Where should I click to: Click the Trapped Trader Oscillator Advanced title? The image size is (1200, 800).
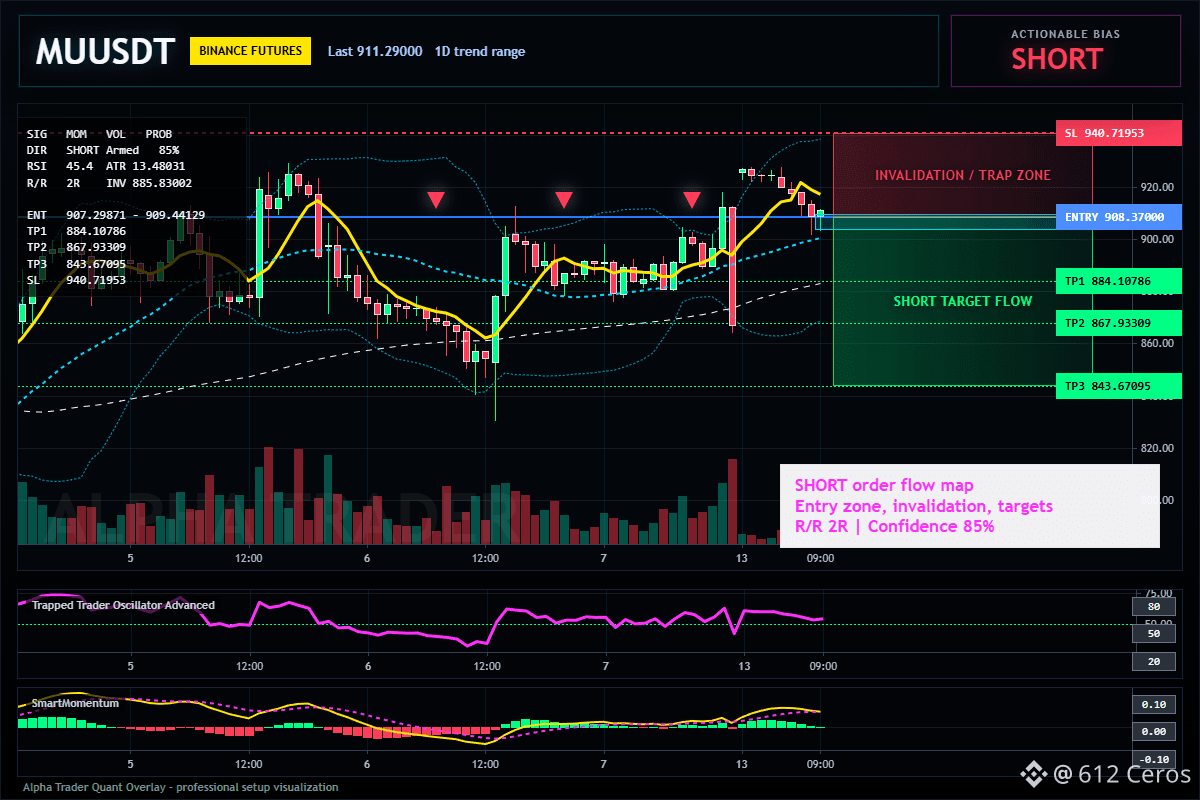coord(123,605)
